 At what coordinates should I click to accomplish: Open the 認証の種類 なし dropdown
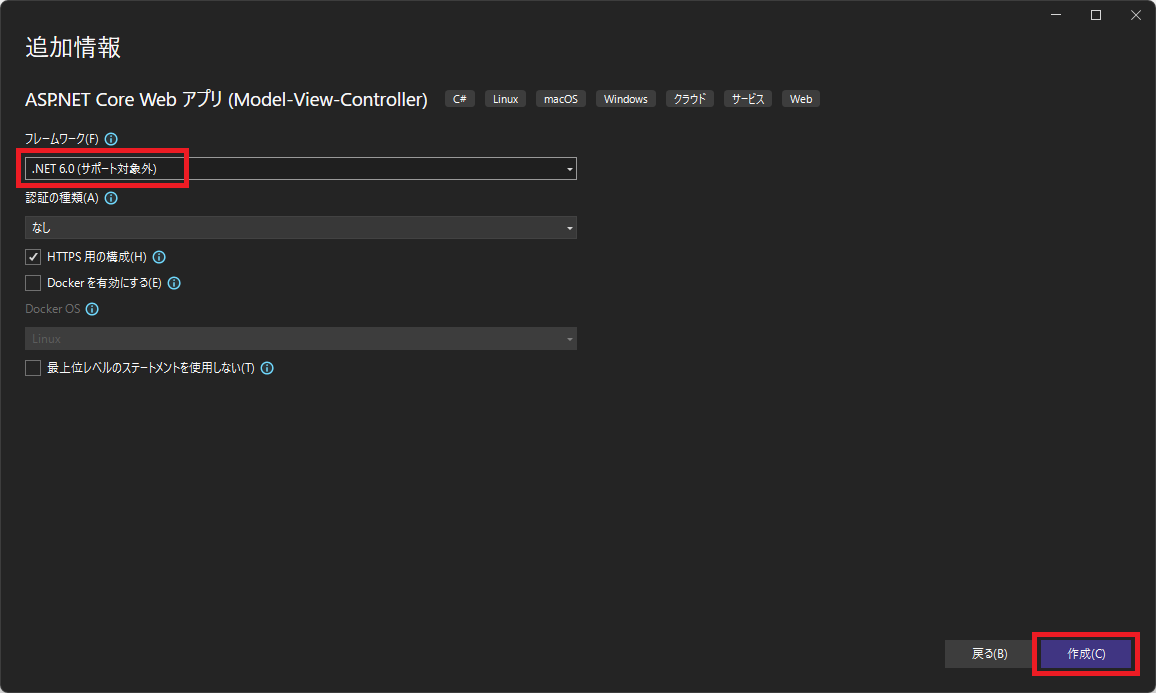click(x=301, y=228)
